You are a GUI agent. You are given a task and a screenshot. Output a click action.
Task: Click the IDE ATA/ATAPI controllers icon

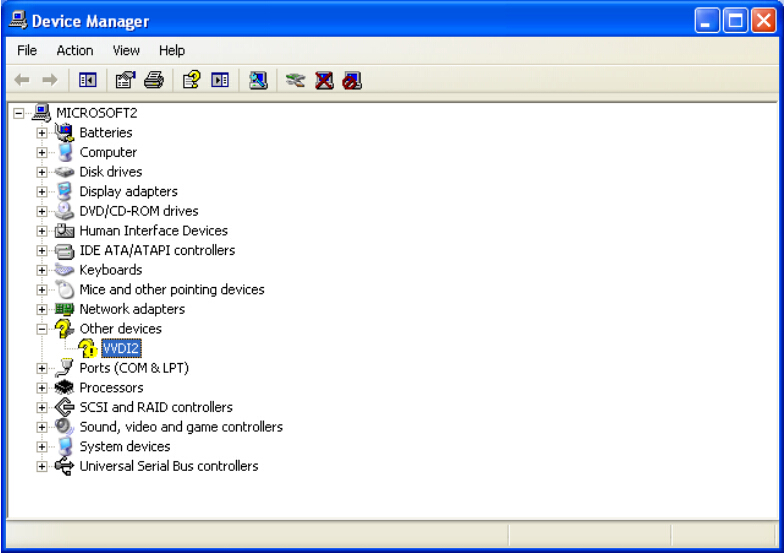click(64, 250)
